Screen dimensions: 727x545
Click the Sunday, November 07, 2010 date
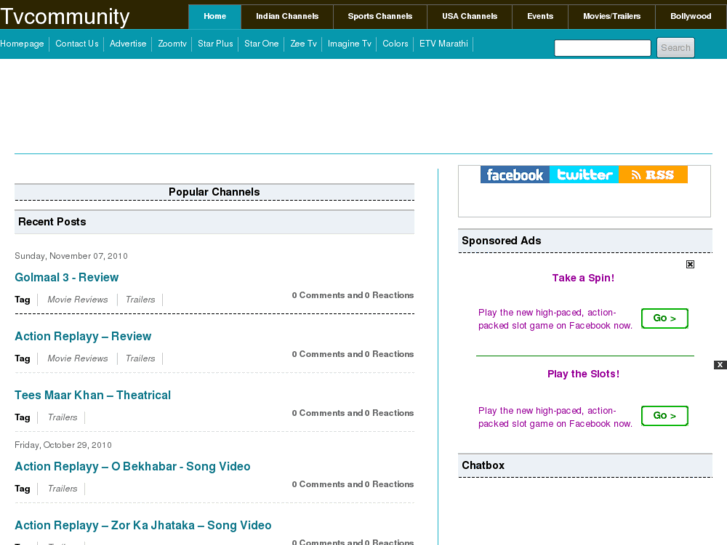(71, 256)
